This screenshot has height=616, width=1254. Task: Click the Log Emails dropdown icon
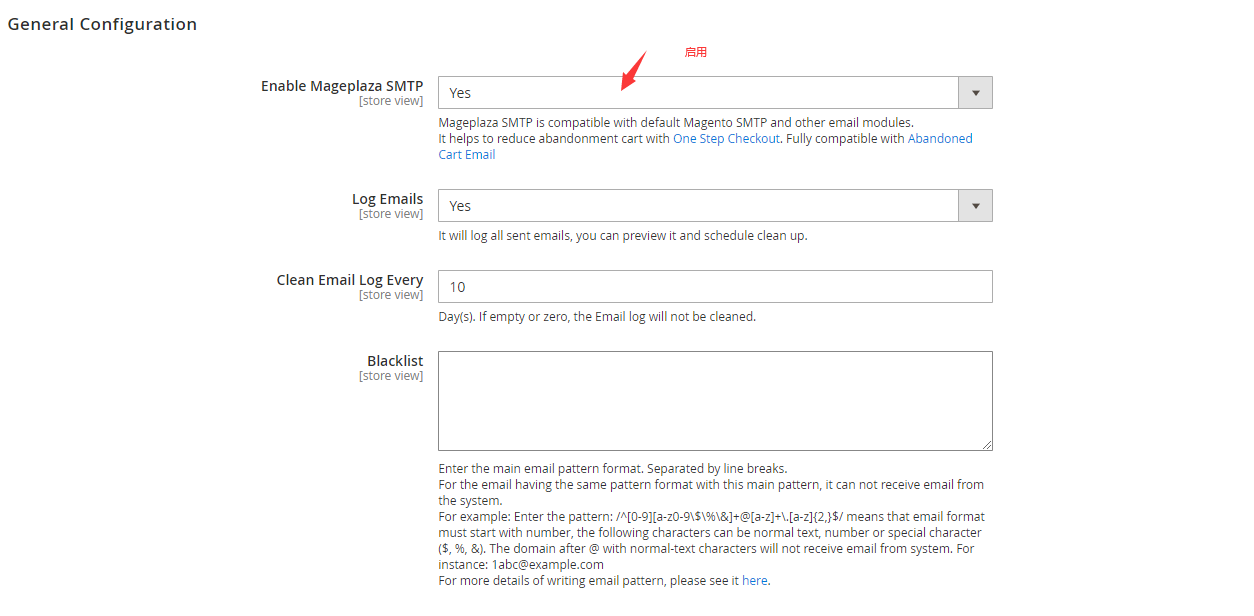tap(974, 205)
